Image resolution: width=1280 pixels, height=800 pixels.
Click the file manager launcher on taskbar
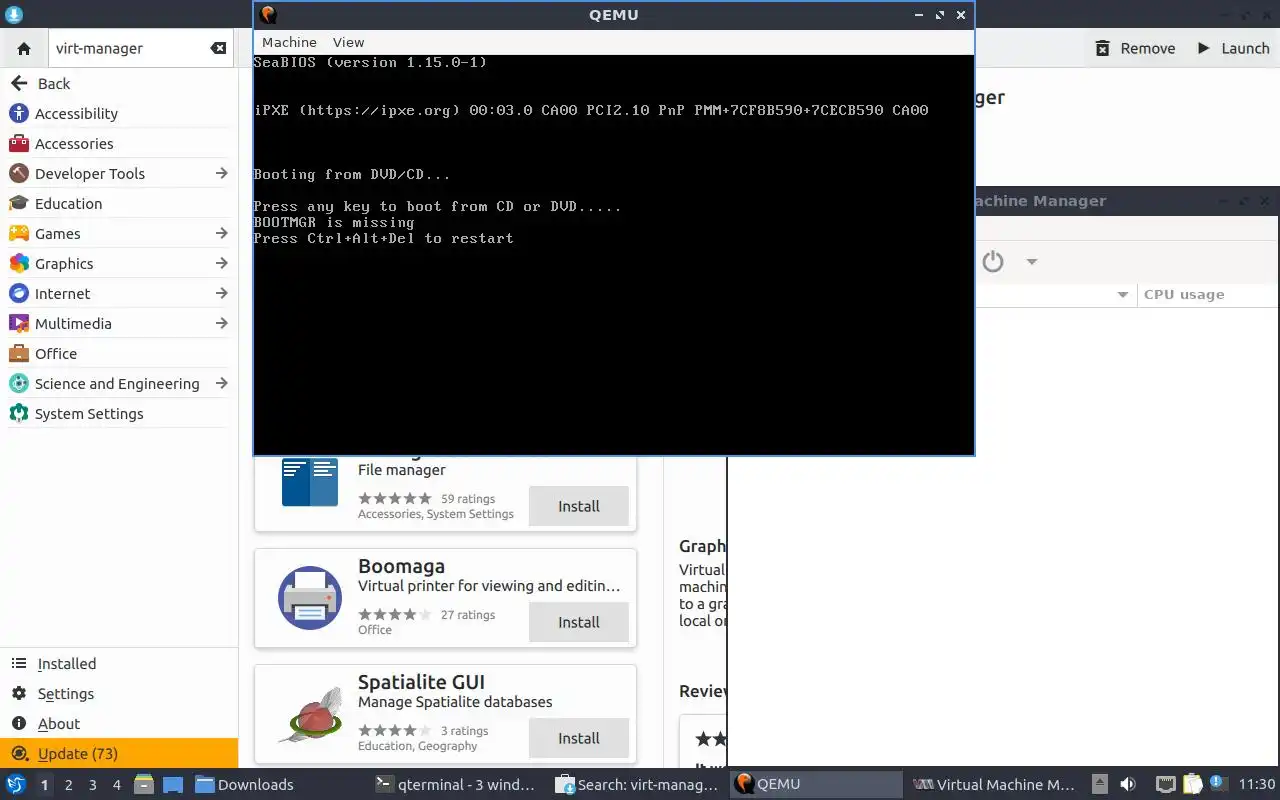point(143,784)
